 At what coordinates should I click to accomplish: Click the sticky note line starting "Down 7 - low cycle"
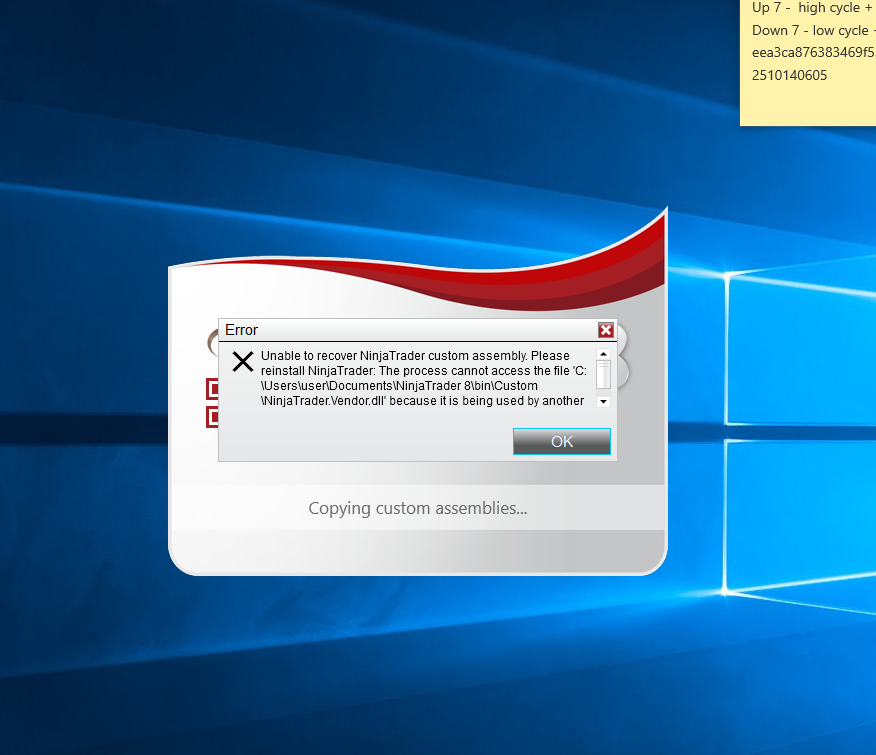point(813,30)
